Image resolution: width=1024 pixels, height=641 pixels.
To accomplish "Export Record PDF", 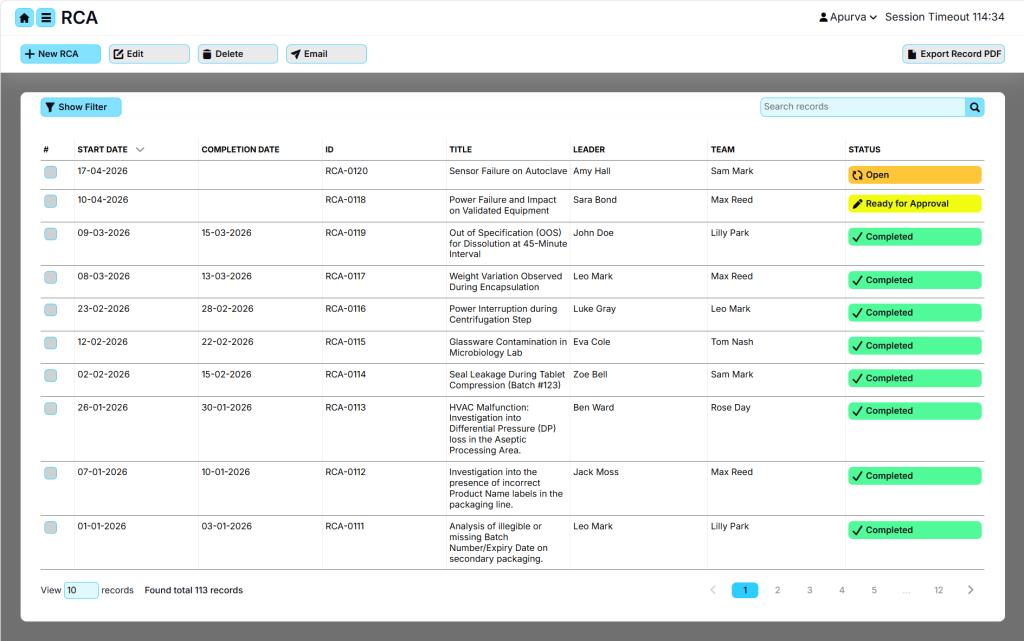I will (953, 54).
